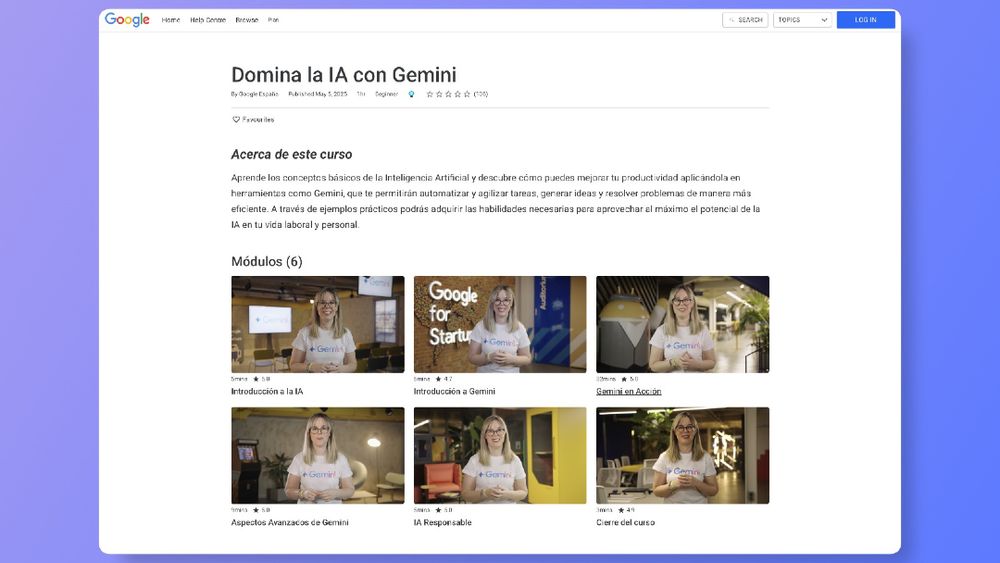Open IA Responsable video thumbnail
The height and width of the screenshot is (563, 1000).
tap(500, 455)
